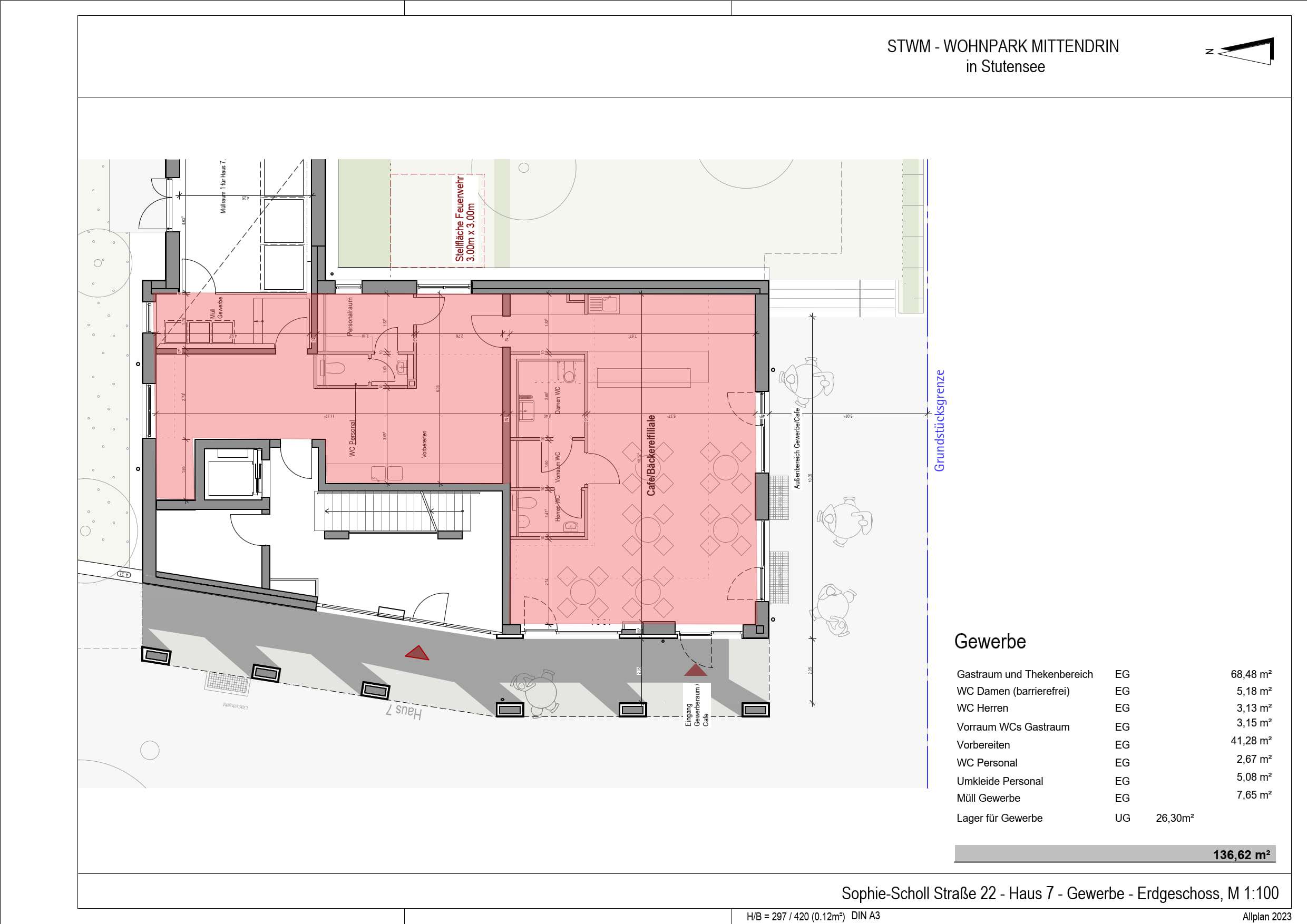Screen dimensions: 1307x924
Task: Click the 'Stellfläche Feuerwehr' label
Action: (x=460, y=219)
